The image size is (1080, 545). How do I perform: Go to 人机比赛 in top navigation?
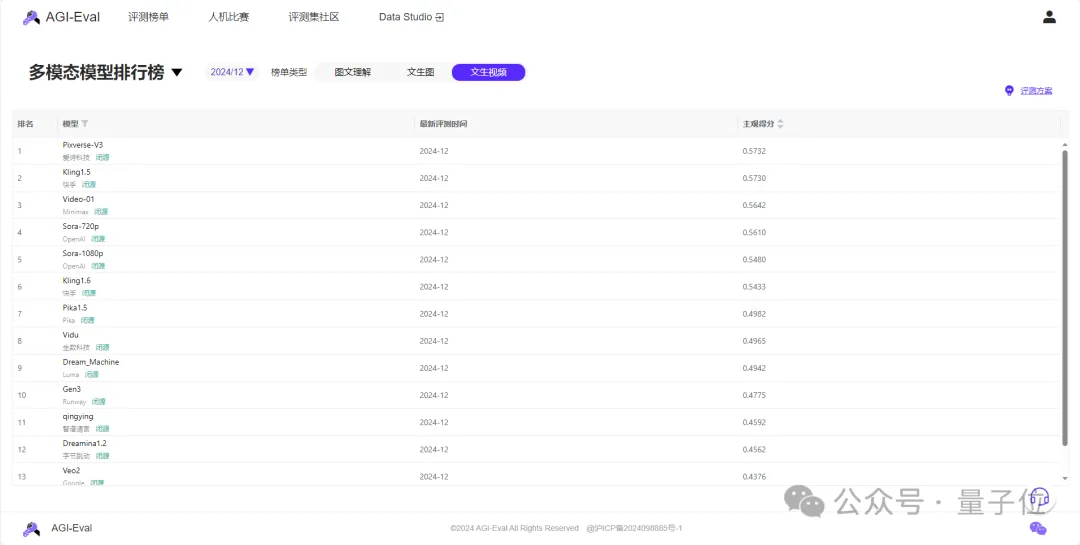pos(228,17)
